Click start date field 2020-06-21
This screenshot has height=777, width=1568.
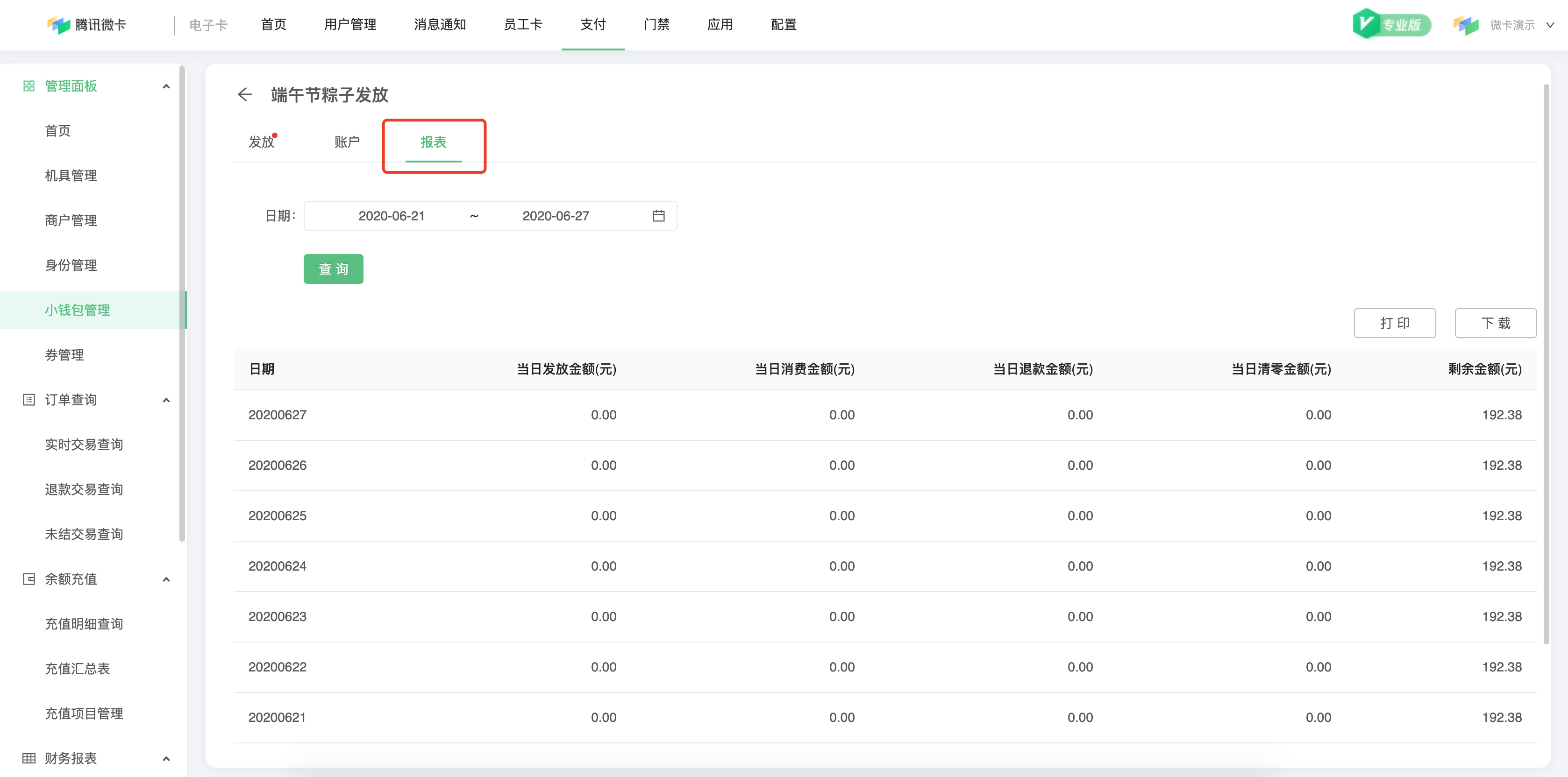point(392,216)
